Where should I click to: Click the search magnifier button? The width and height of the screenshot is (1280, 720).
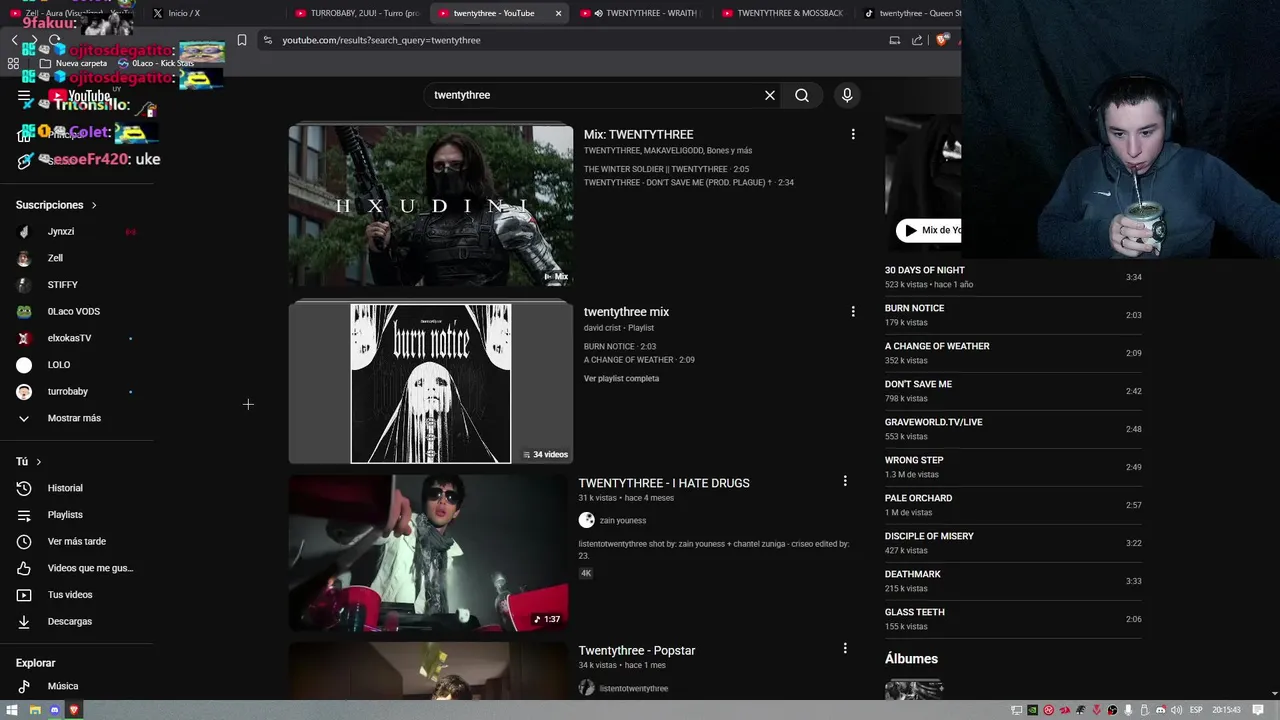click(802, 95)
